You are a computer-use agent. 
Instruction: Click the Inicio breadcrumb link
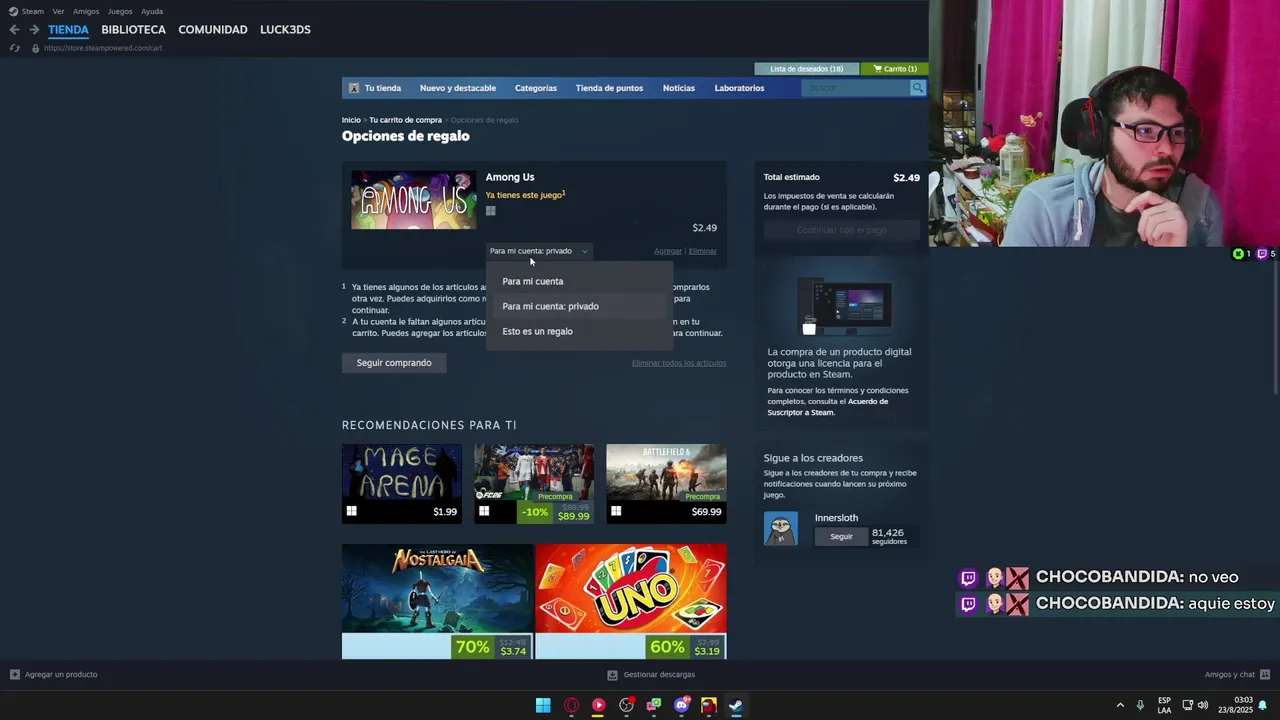point(351,120)
